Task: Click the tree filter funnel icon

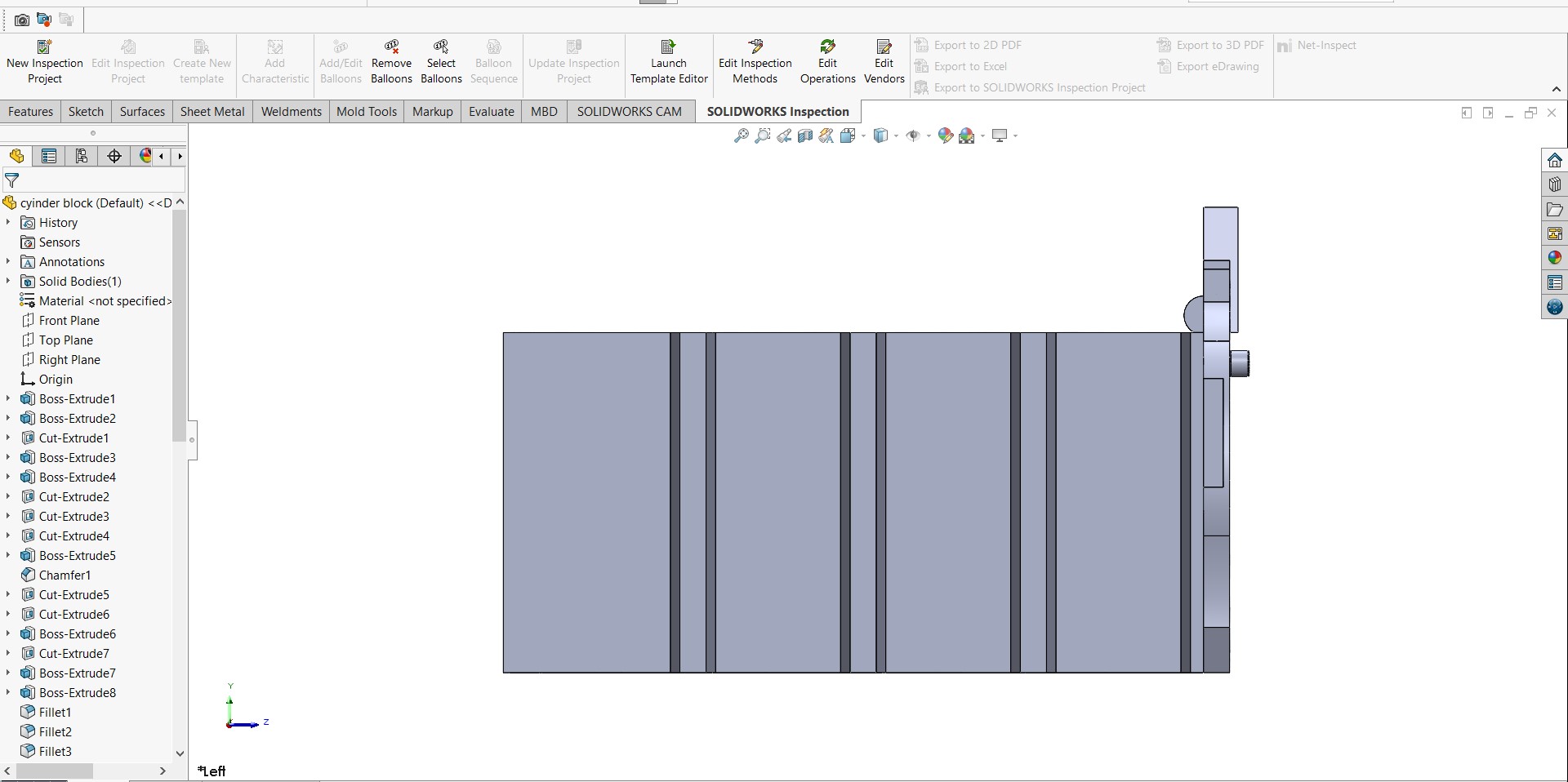Action: 12,180
